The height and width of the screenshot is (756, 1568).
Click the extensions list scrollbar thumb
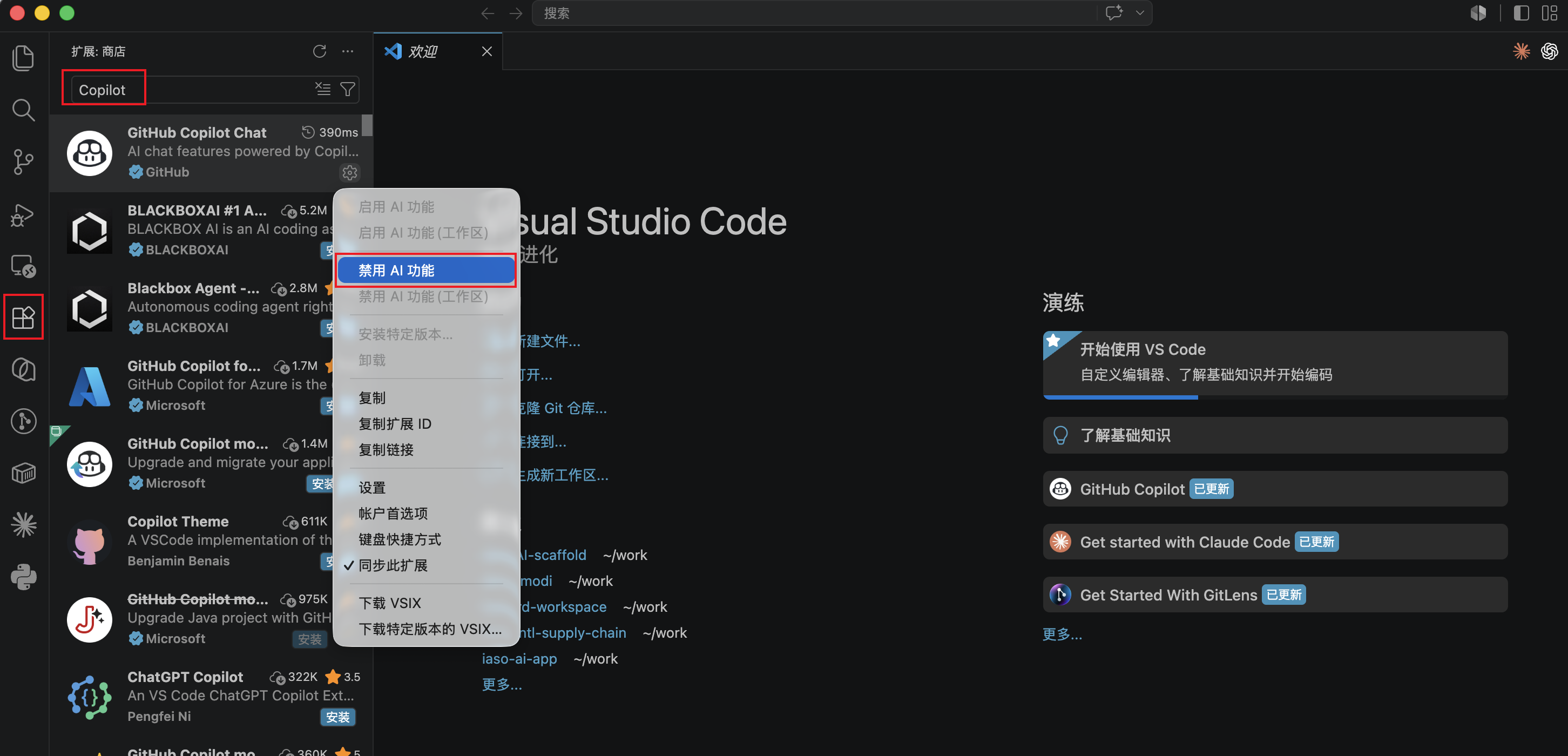coord(367,125)
